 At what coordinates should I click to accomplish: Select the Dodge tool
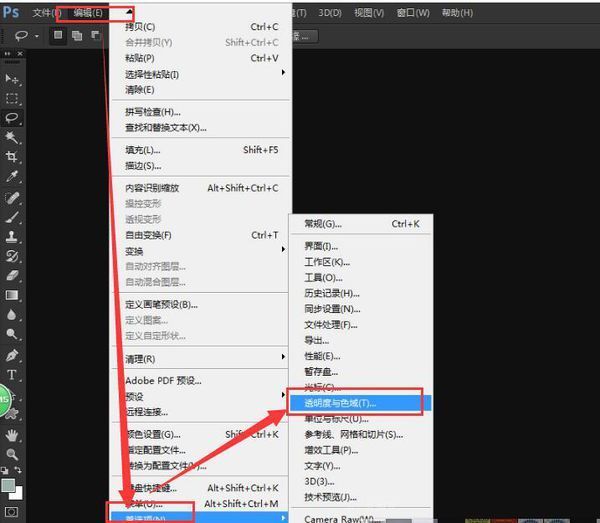pos(12,334)
